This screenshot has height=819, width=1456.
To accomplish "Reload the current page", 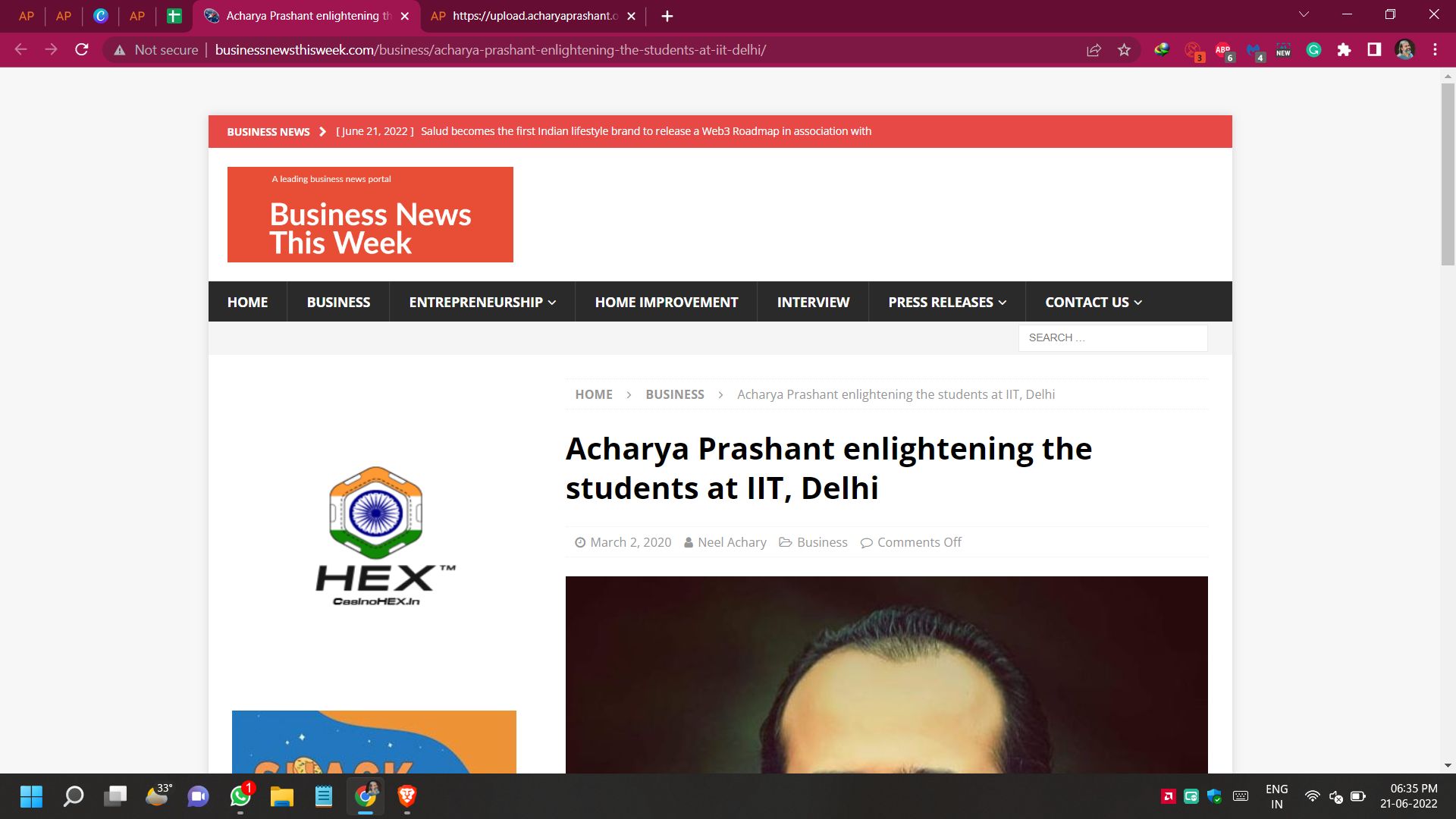I will tap(82, 50).
